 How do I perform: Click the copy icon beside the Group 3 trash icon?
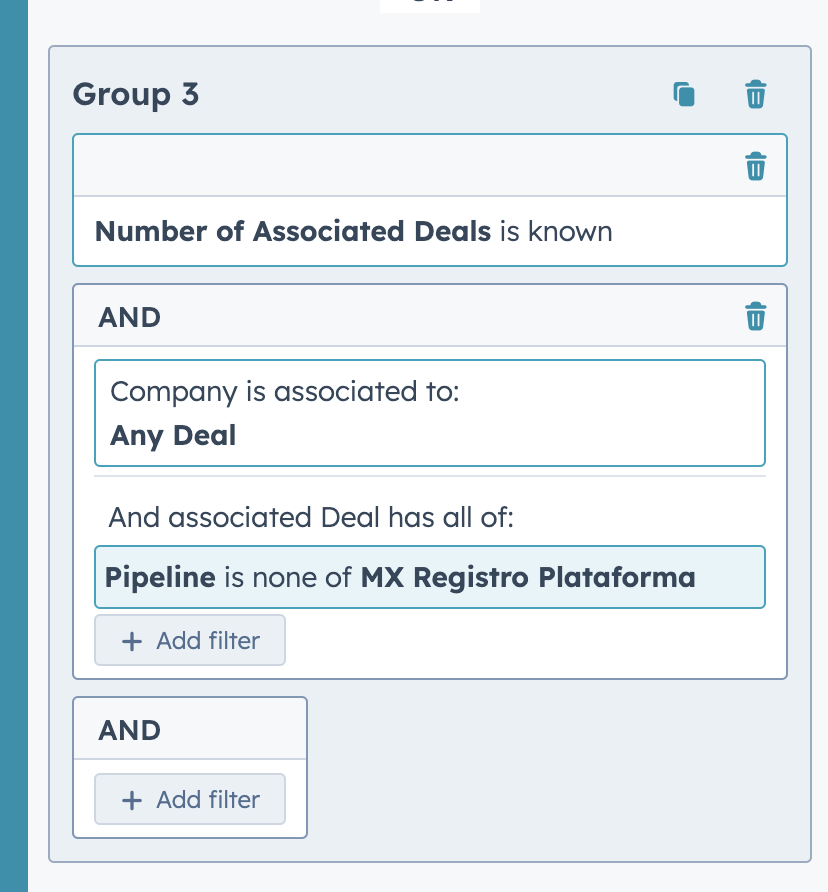click(x=684, y=94)
